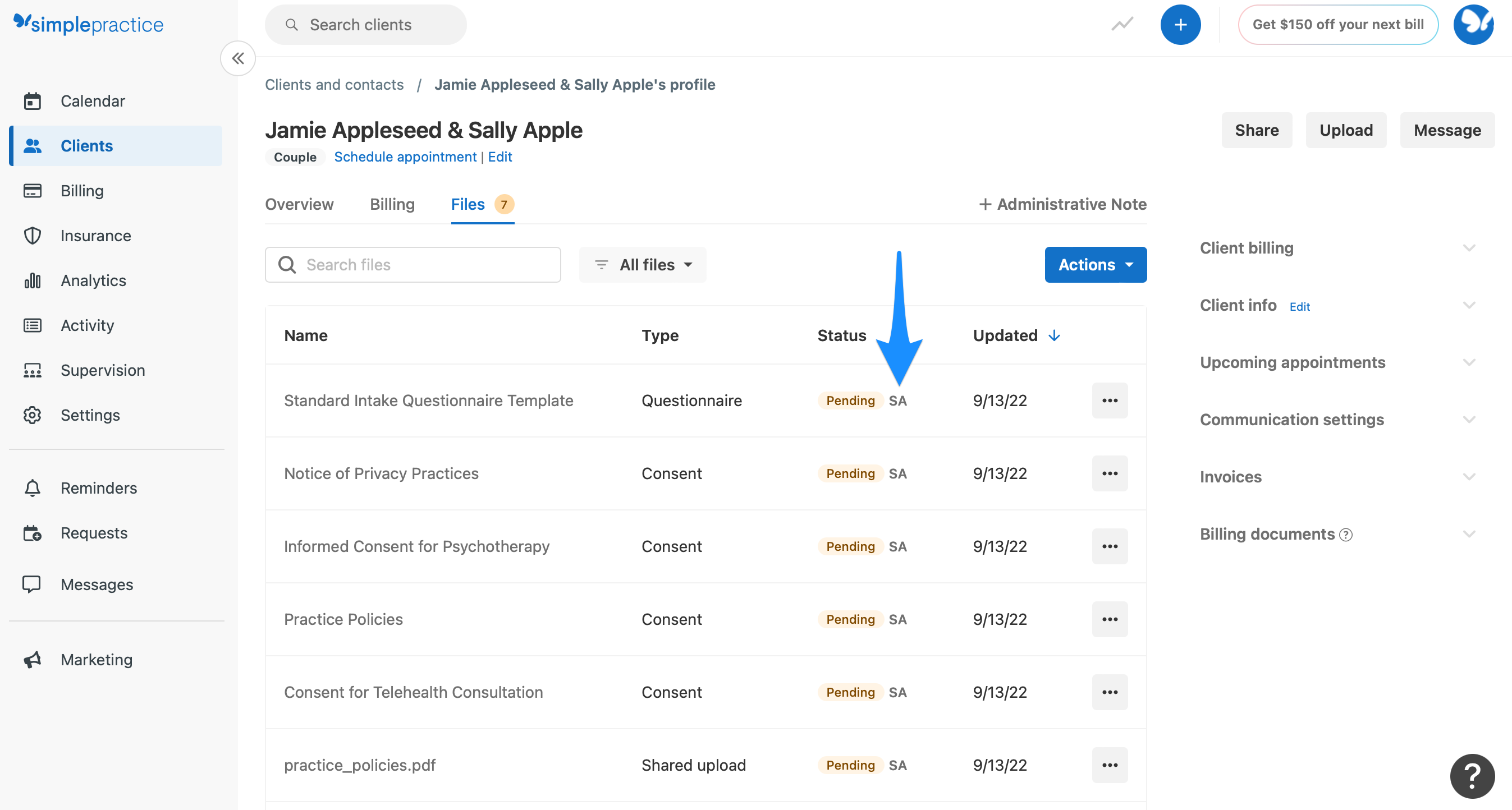Switch to the Billing tab
Screen dimensions: 1512x810
392,204
